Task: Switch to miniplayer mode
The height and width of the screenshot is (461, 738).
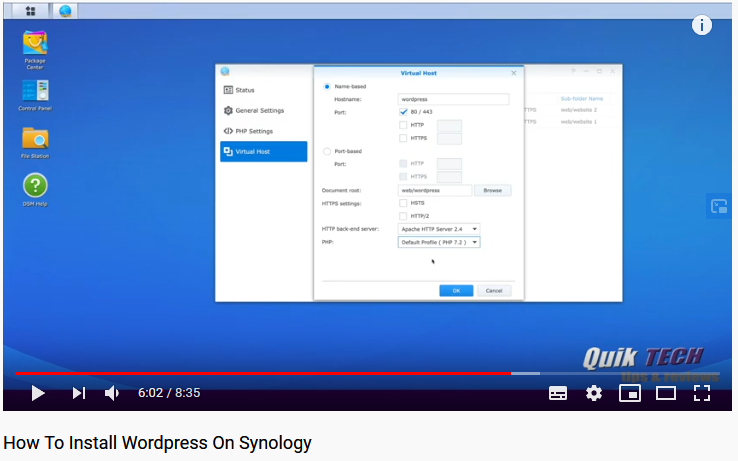Action: pyautogui.click(x=630, y=393)
